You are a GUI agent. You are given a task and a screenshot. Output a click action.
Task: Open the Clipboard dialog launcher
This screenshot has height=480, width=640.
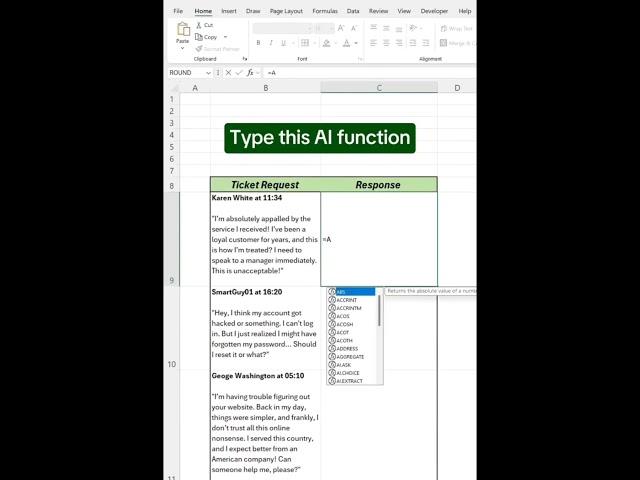pyautogui.click(x=245, y=59)
